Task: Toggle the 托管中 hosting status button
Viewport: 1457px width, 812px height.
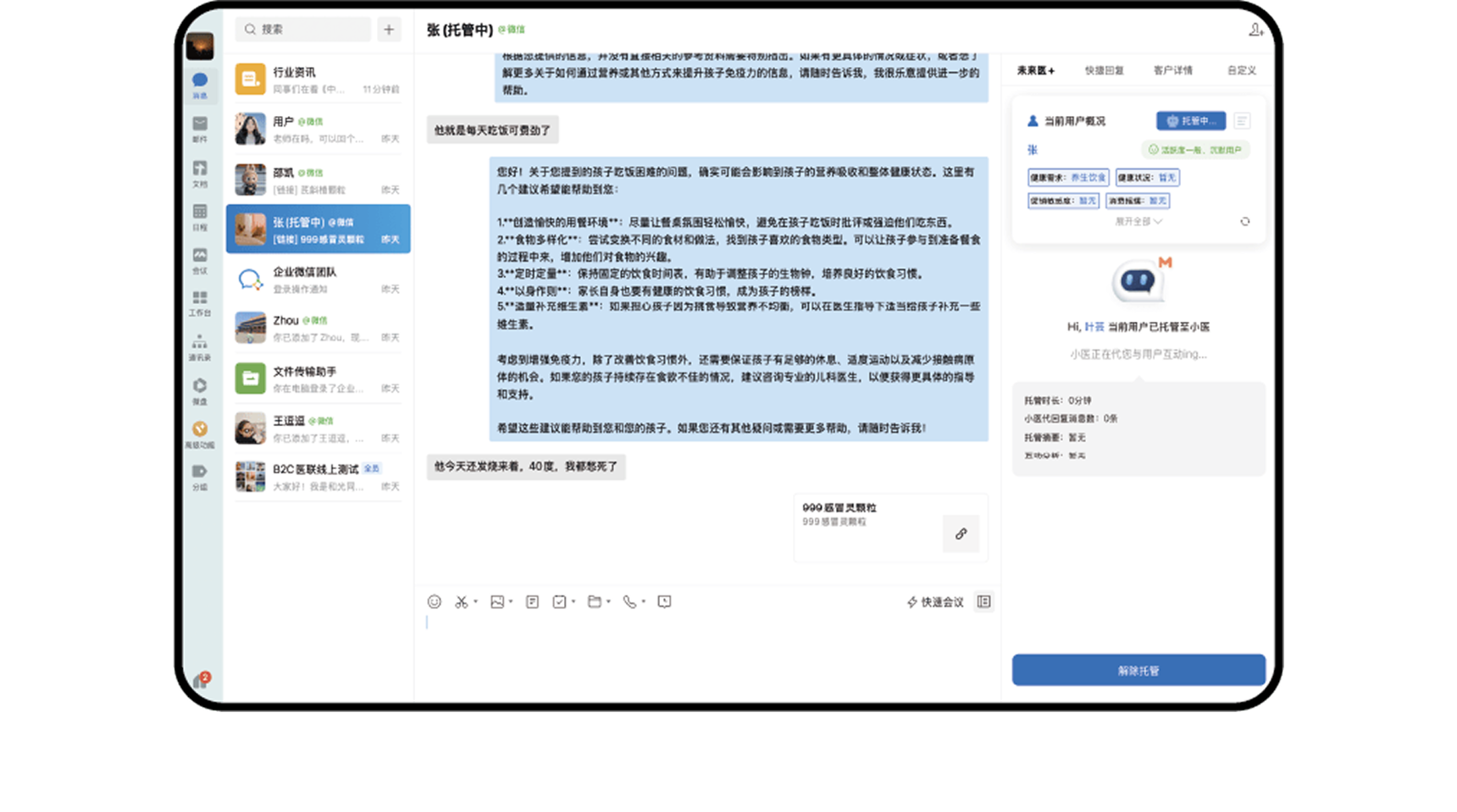Action: [1190, 121]
